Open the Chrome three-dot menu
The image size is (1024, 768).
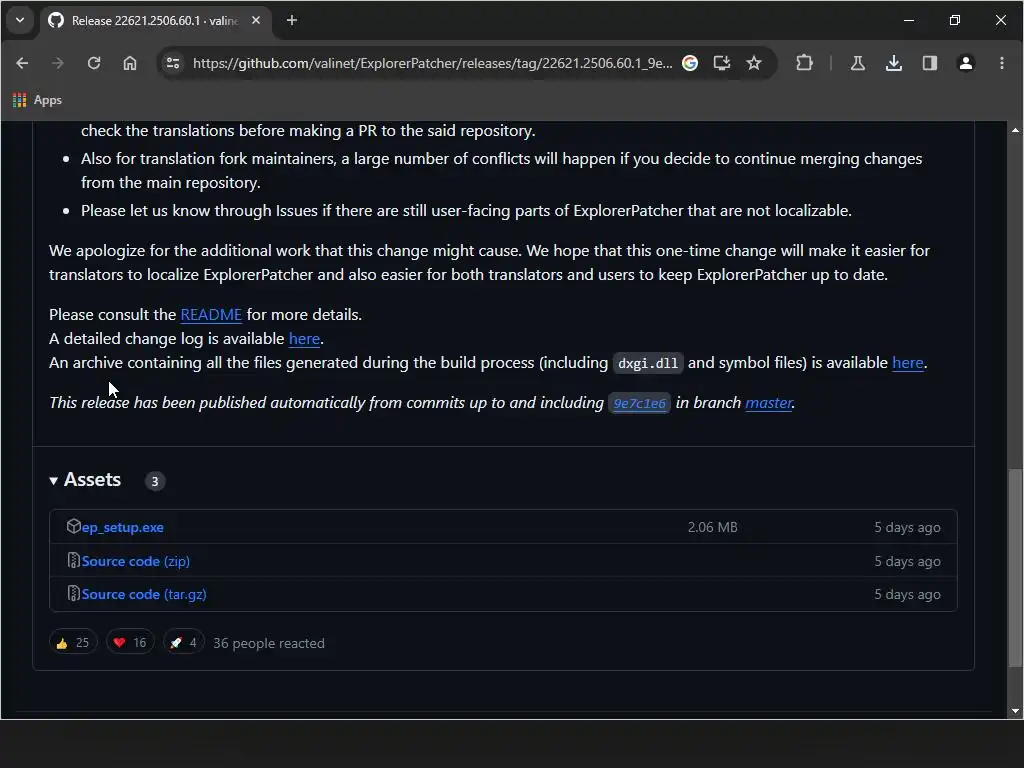(1001, 63)
